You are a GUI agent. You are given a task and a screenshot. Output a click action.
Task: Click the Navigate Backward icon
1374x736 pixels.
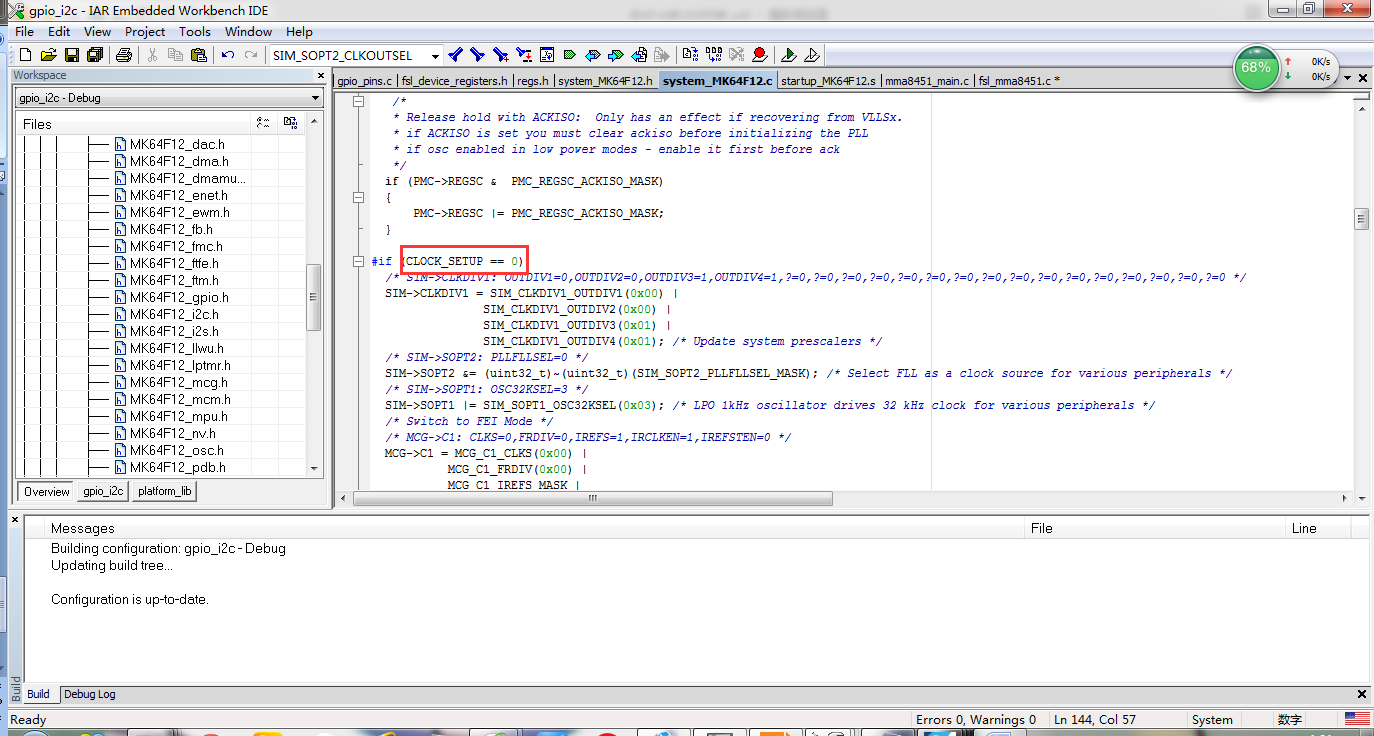click(639, 55)
